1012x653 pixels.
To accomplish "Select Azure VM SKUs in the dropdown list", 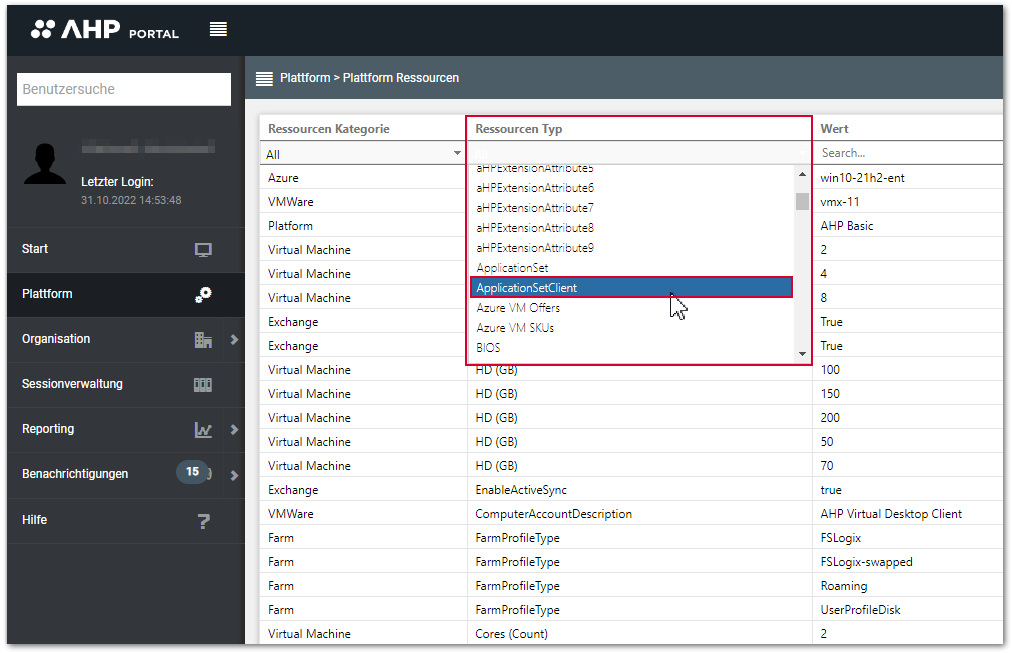I will pyautogui.click(x=631, y=328).
